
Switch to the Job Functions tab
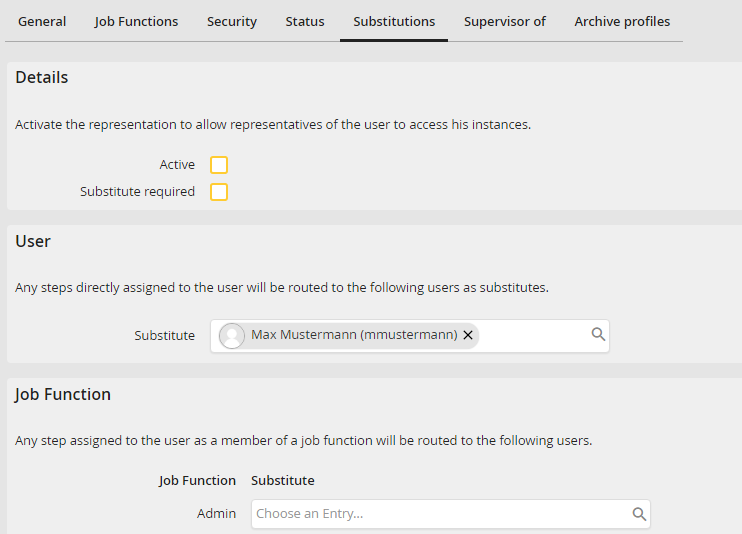pos(136,22)
